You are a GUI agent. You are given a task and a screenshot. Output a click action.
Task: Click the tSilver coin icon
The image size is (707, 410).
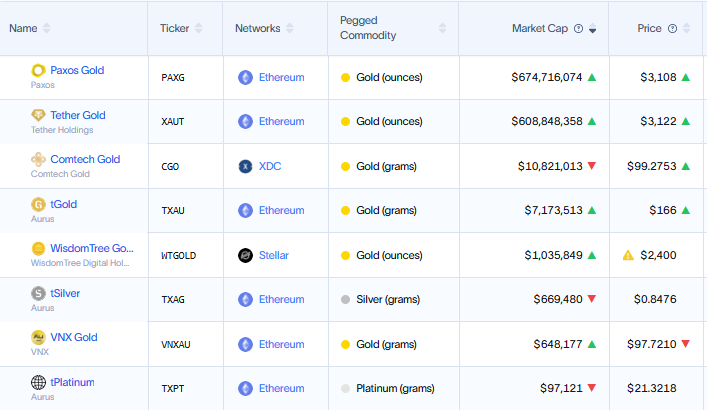click(x=38, y=293)
